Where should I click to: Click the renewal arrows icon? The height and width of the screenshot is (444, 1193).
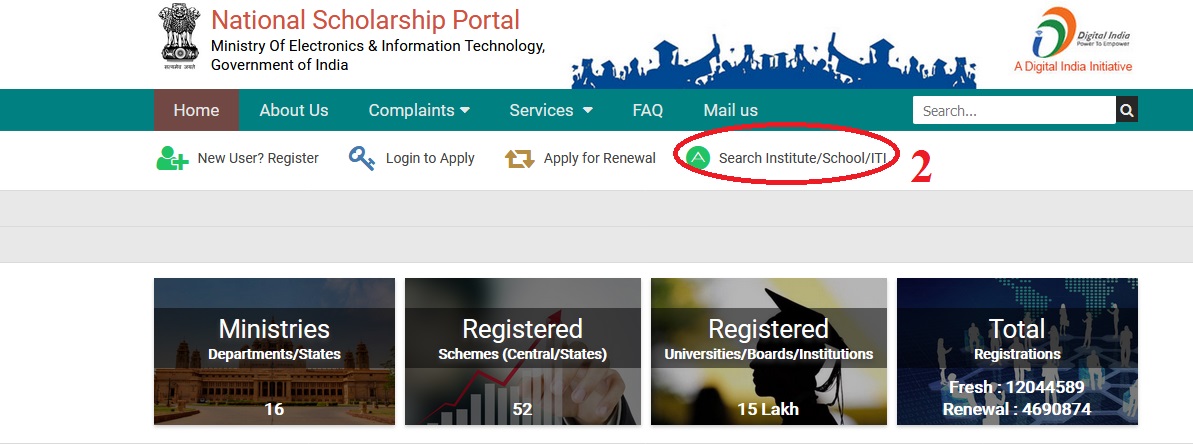520,159
